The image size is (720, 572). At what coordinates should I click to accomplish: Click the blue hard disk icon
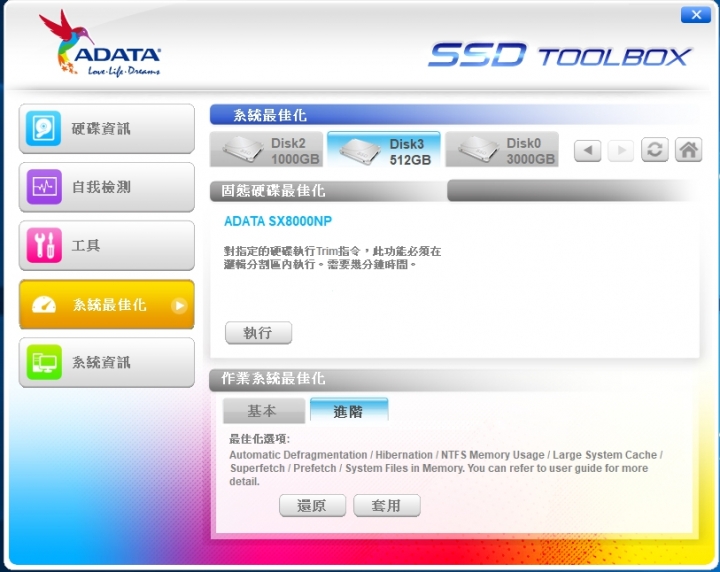[x=44, y=128]
